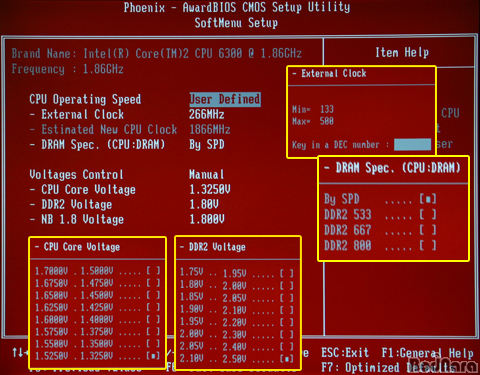Image resolution: width=480 pixels, height=375 pixels.
Task: Pick the 2.00V .. 2.30V DDR2 option
Action: pos(237,334)
